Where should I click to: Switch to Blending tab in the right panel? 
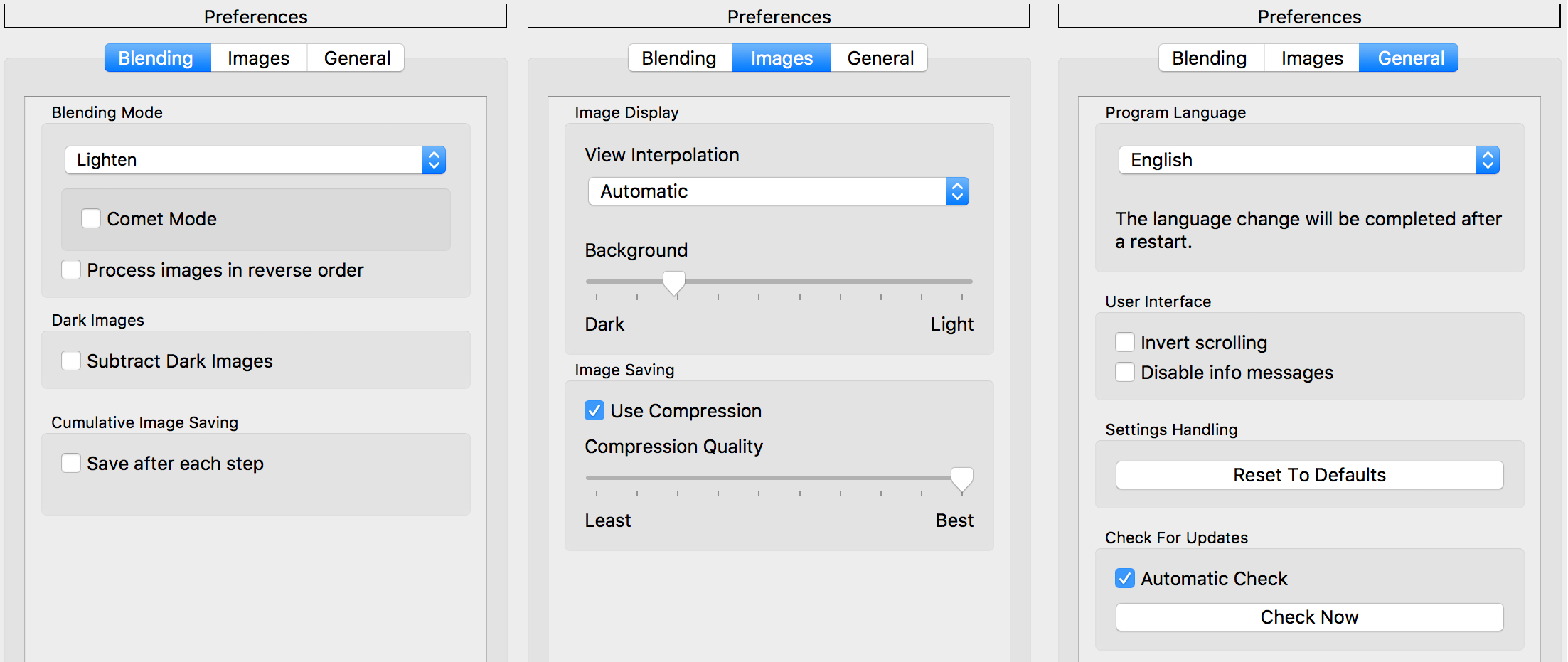[x=1209, y=58]
